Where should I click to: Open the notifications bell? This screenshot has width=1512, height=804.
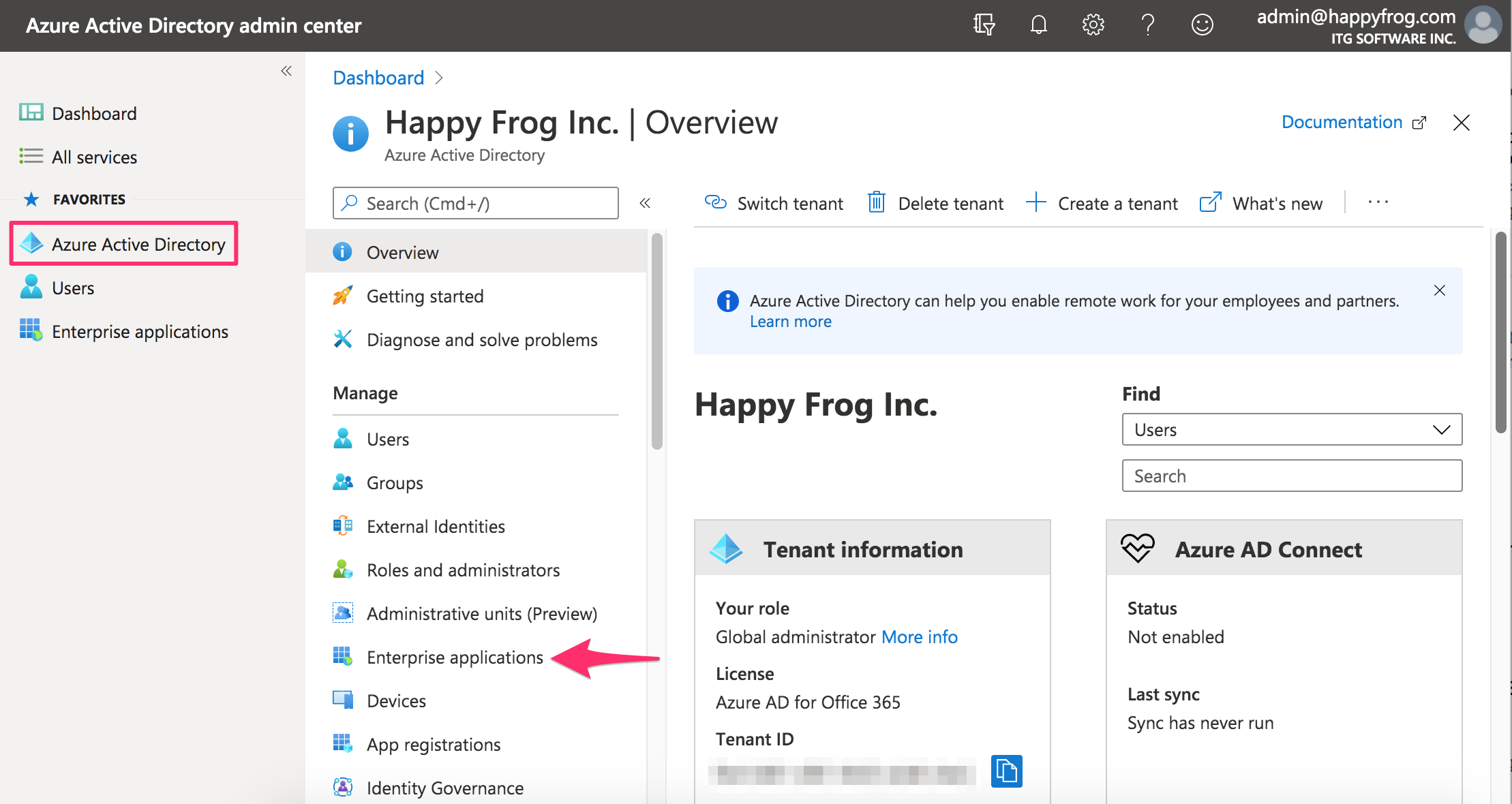click(1038, 25)
